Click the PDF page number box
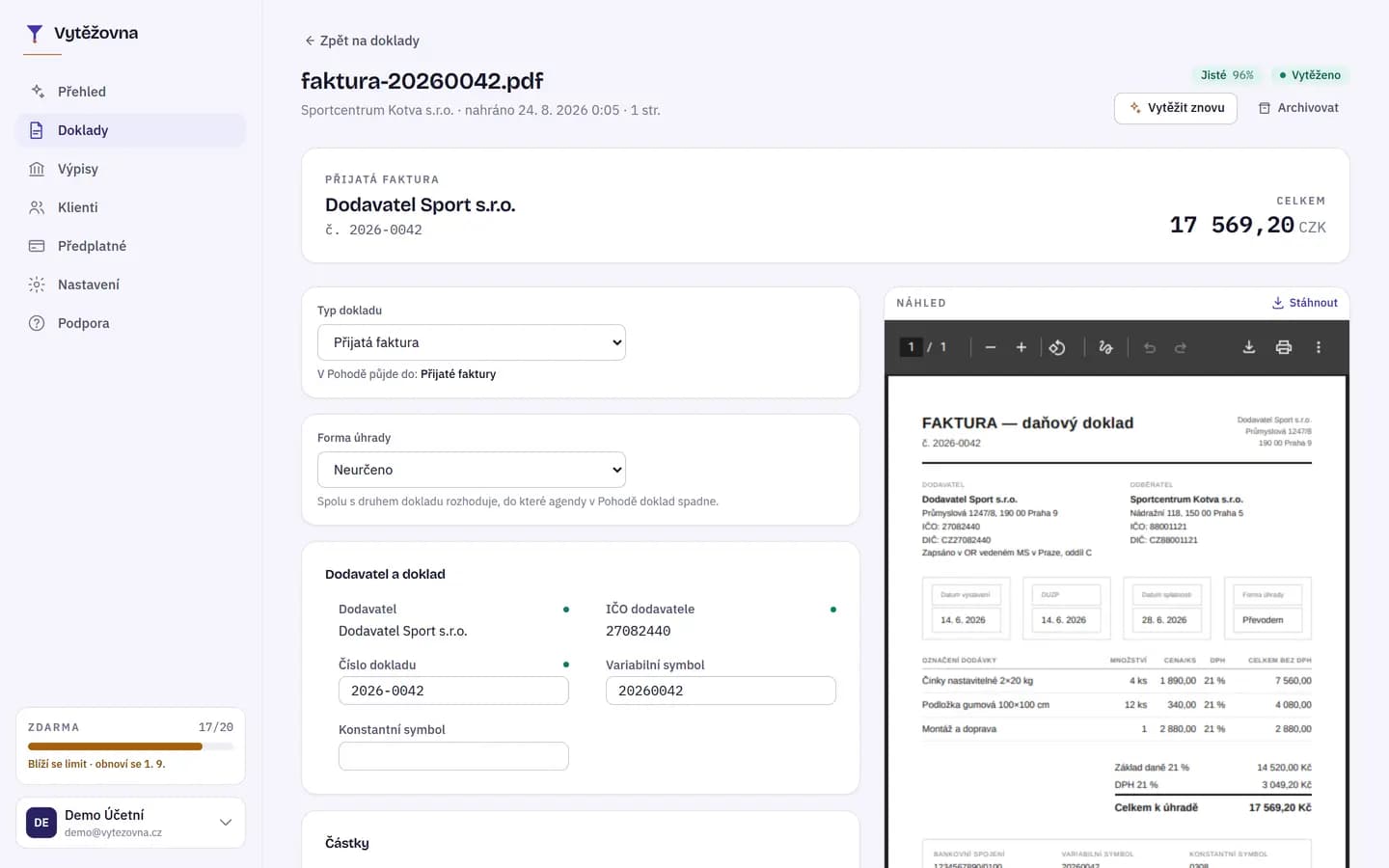Viewport: 1389px width, 868px height. (x=911, y=347)
